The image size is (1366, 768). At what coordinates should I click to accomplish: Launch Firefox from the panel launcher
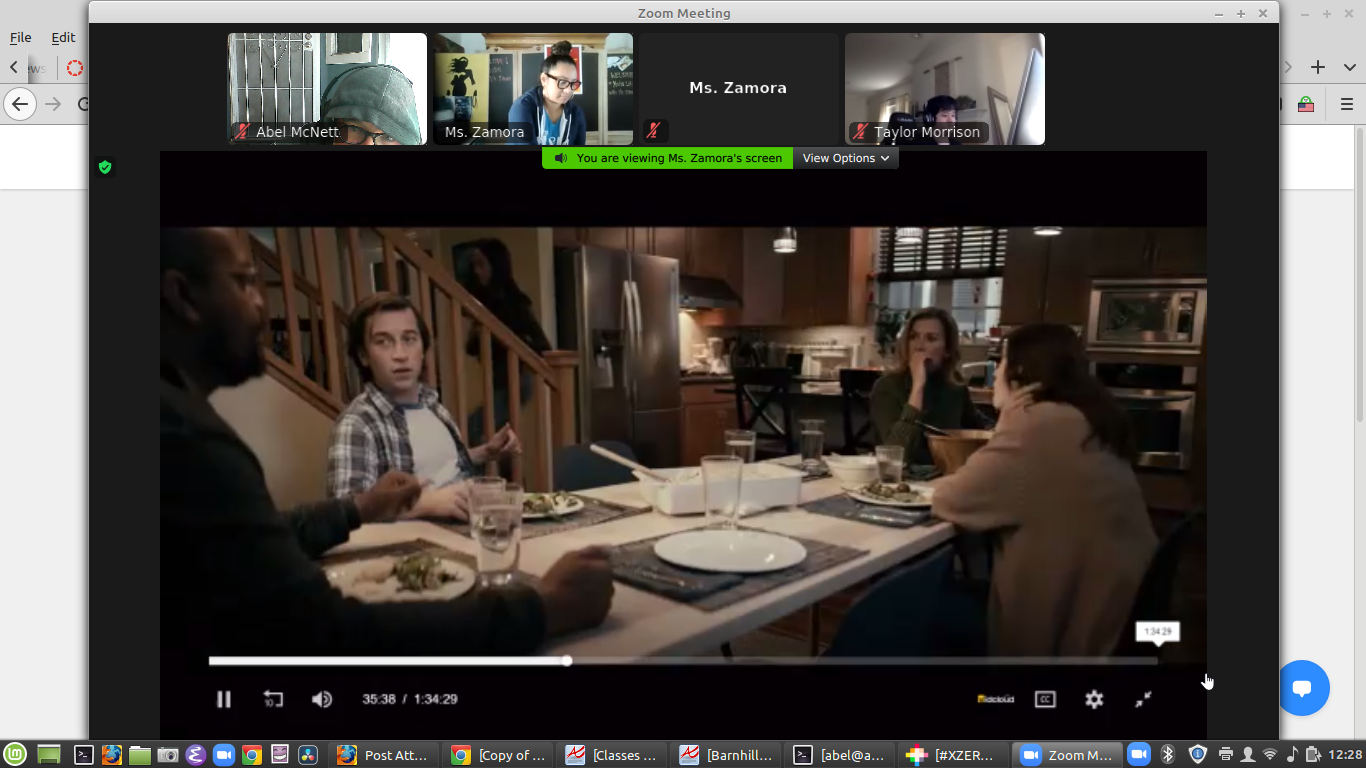click(112, 755)
